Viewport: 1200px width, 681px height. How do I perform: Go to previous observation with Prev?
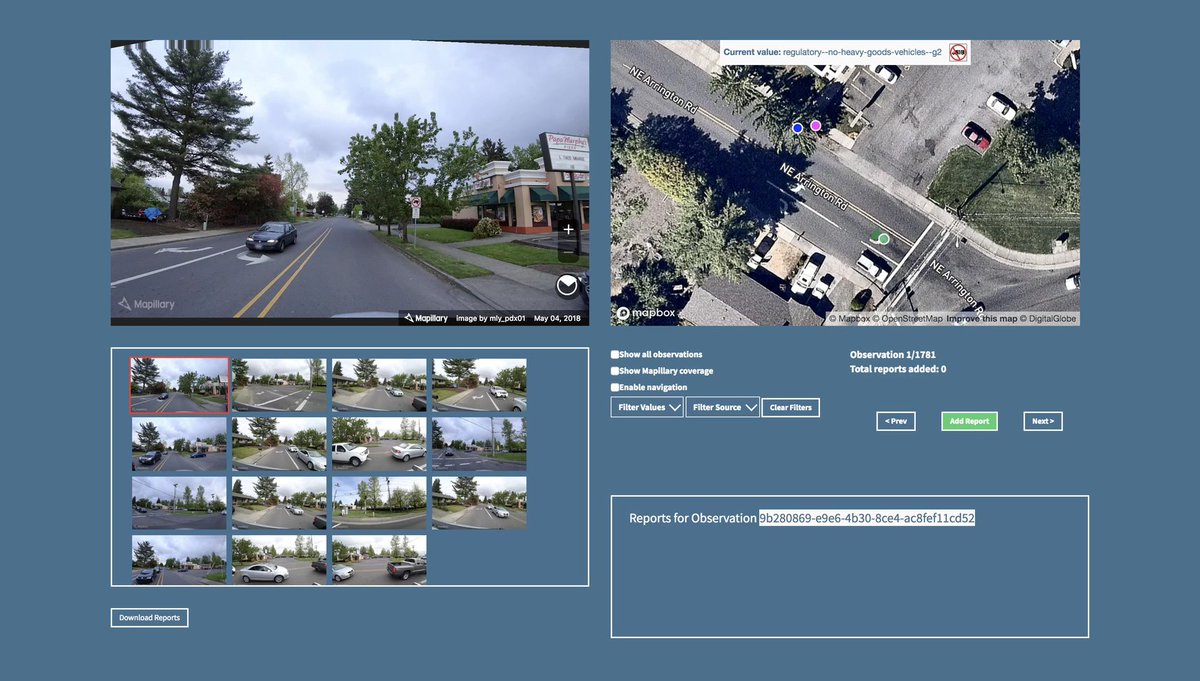click(x=896, y=421)
